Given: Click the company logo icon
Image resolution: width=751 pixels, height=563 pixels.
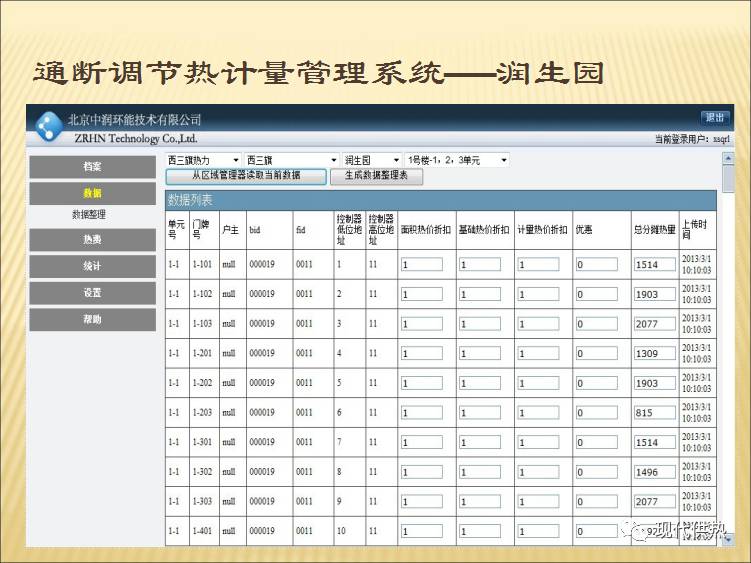Looking at the screenshot, I should pyautogui.click(x=49, y=126).
